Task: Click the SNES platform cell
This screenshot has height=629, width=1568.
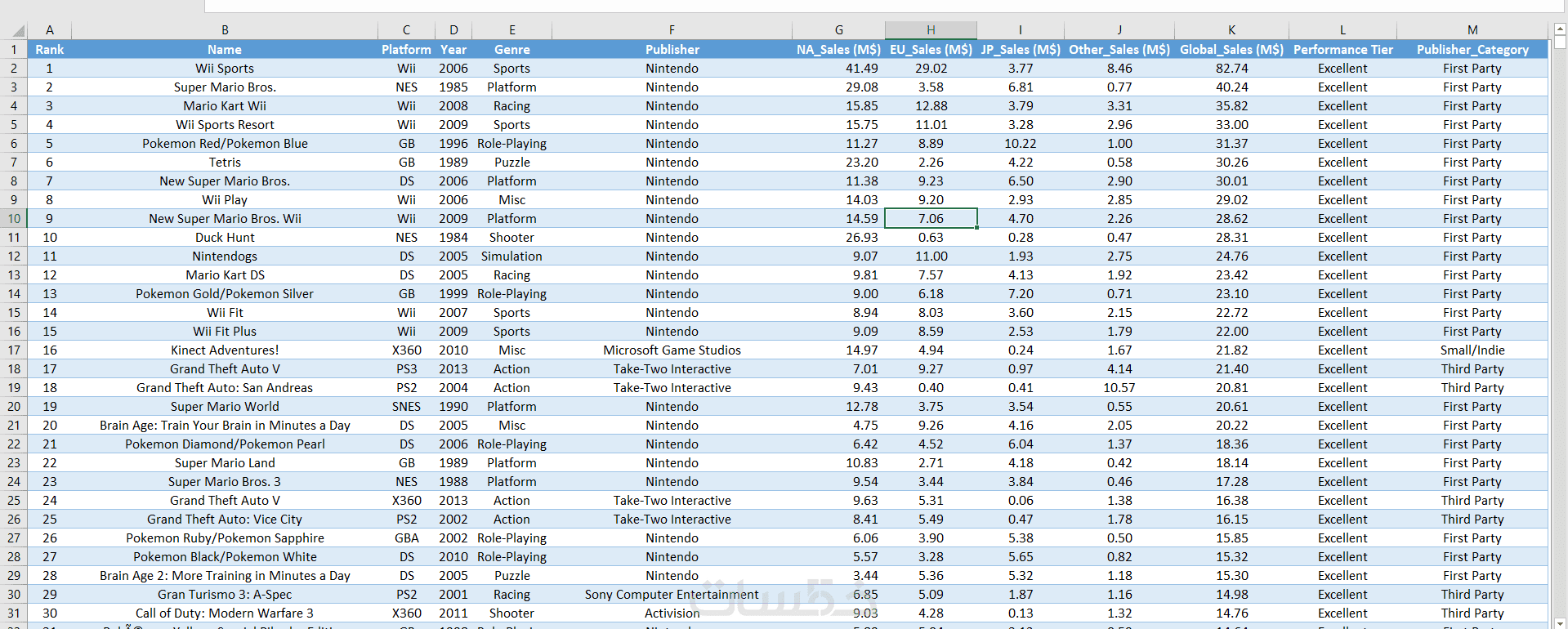Action: point(406,407)
